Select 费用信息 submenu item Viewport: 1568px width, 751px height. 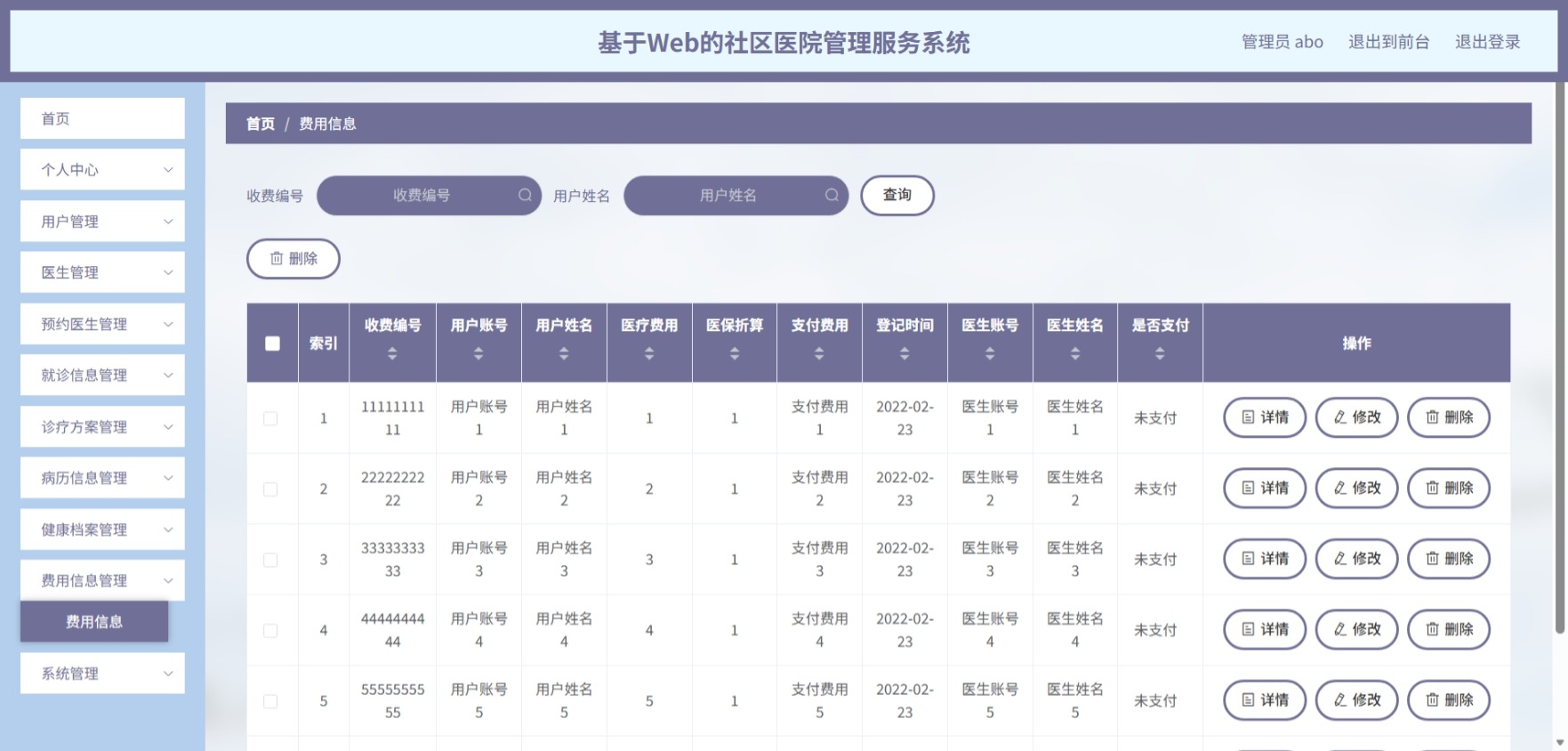coord(94,621)
